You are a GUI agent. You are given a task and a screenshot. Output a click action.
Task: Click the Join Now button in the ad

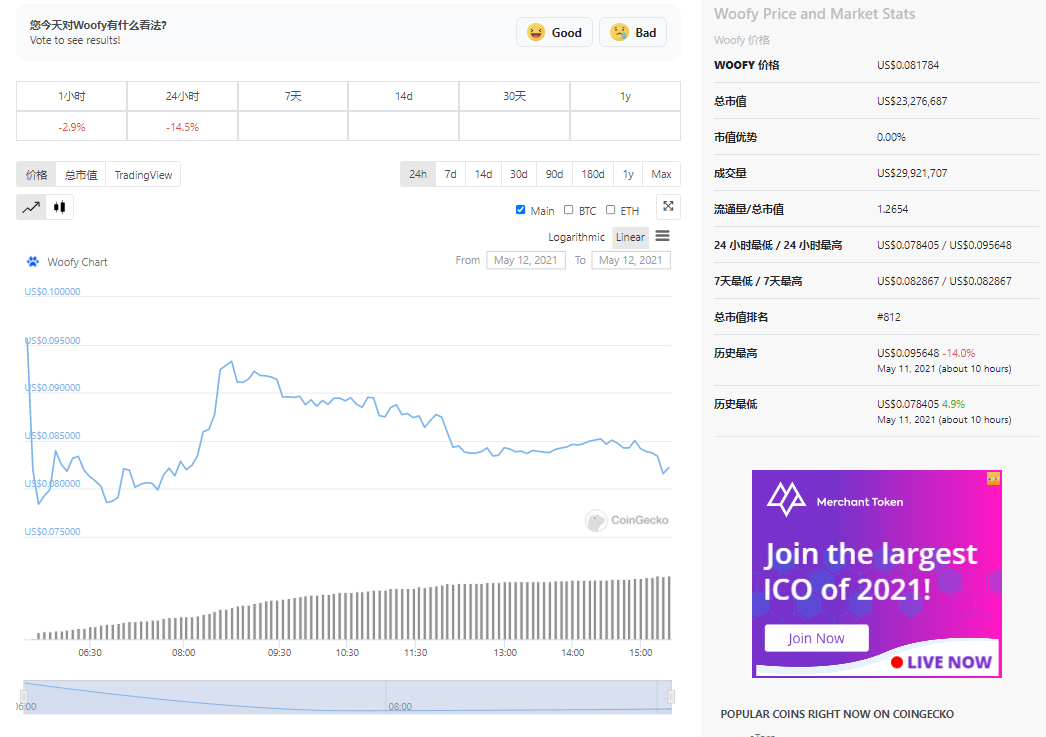pyautogui.click(x=816, y=637)
